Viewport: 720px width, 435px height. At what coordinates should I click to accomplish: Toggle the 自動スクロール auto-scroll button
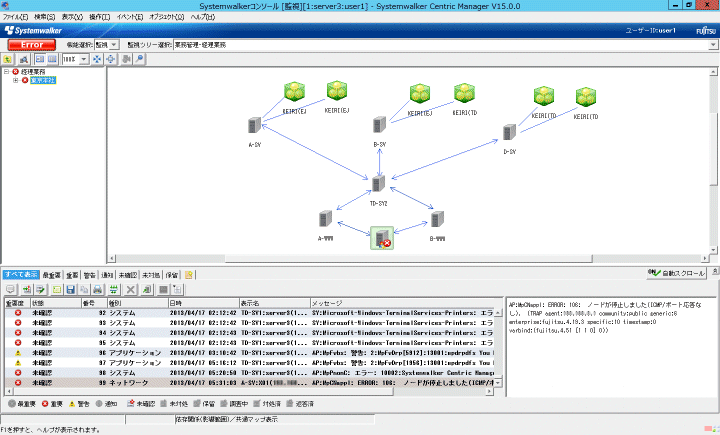(676, 273)
